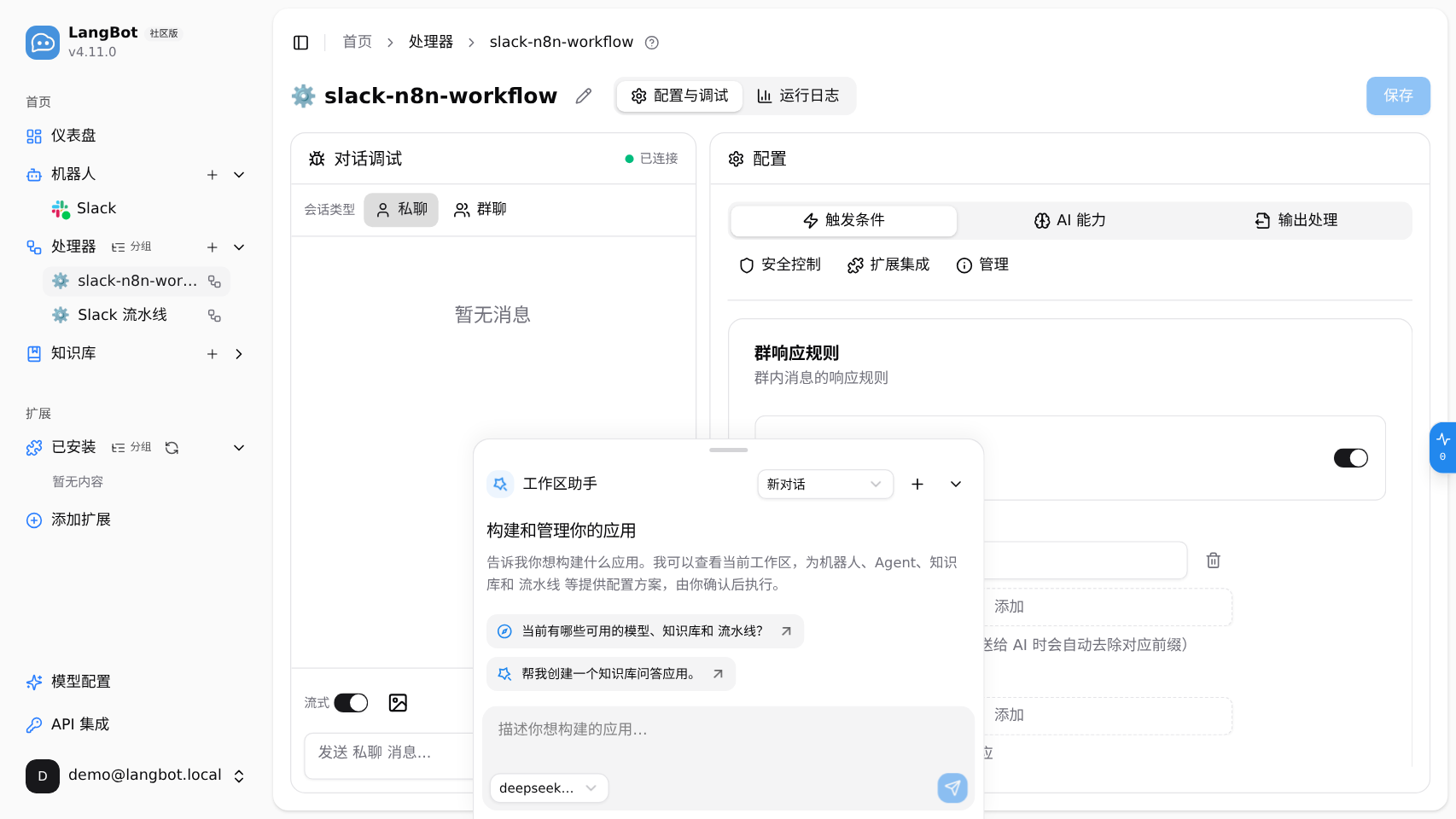
Task: Click the 保存 button
Action: coord(1398,96)
